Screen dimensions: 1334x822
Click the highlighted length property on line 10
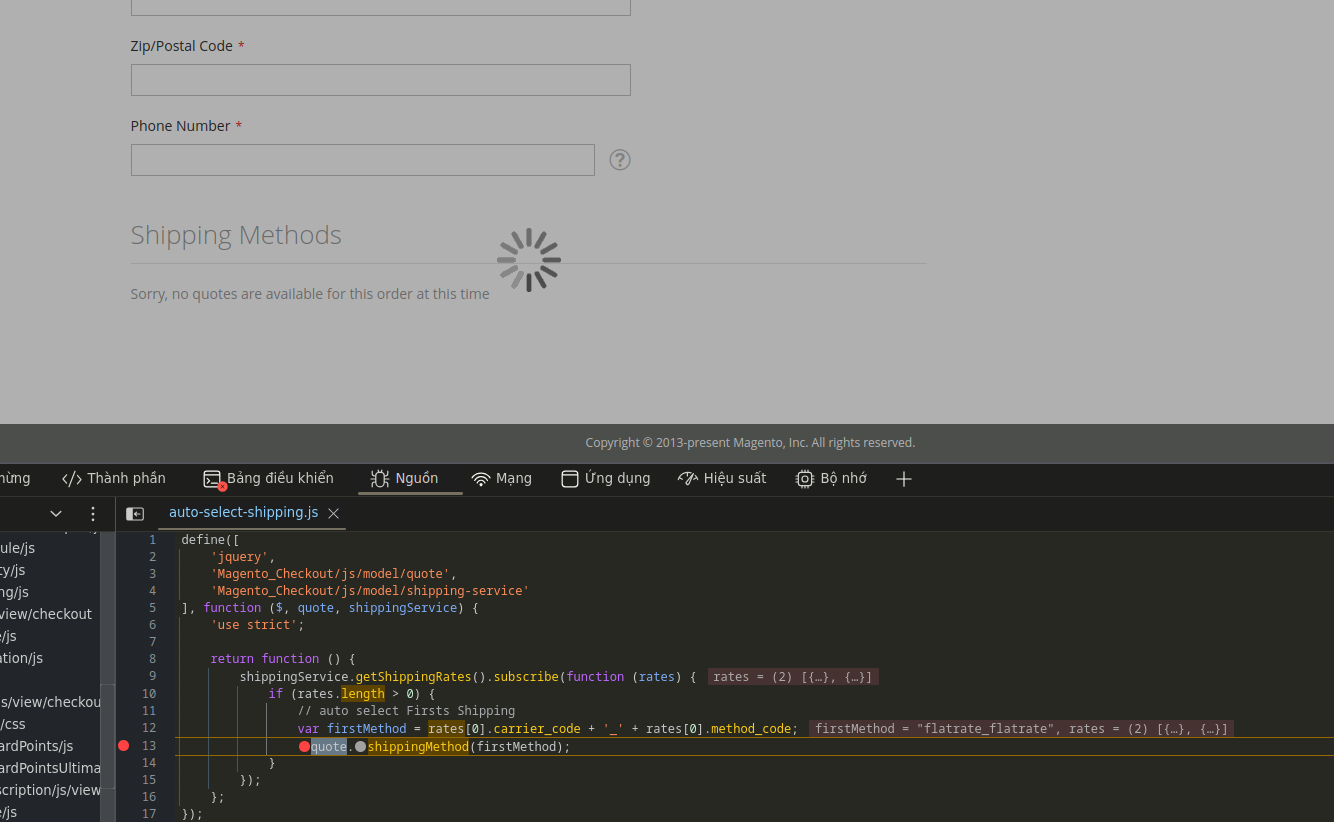(362, 694)
